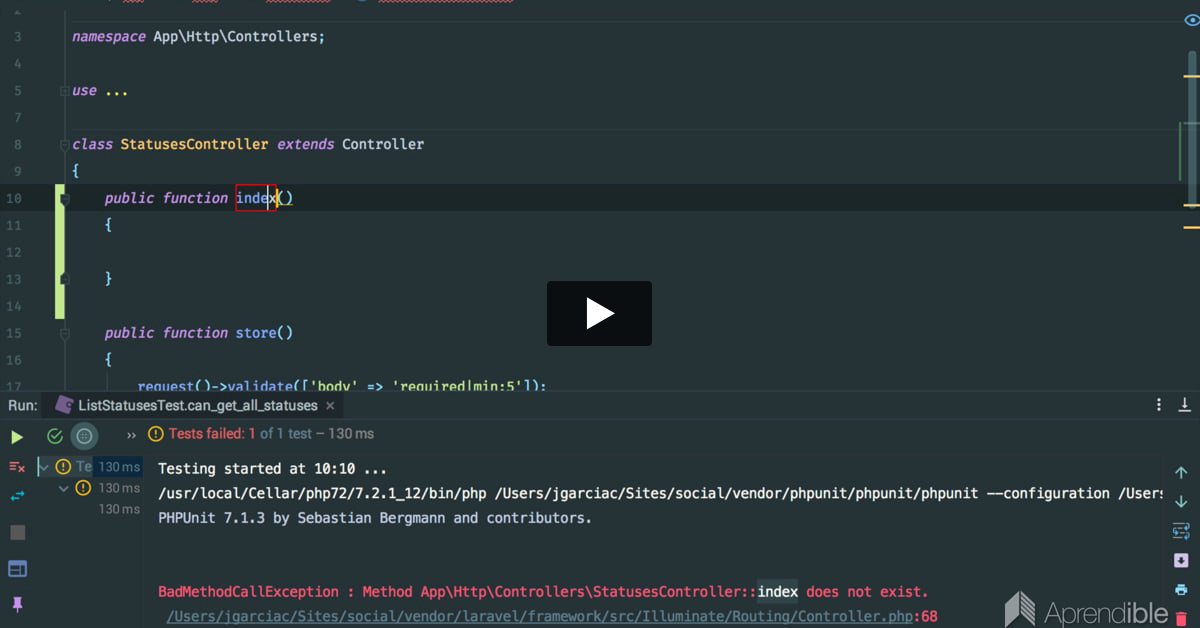Click 'store' function name on line 15
Viewport: 1200px width, 628px height.
256,333
